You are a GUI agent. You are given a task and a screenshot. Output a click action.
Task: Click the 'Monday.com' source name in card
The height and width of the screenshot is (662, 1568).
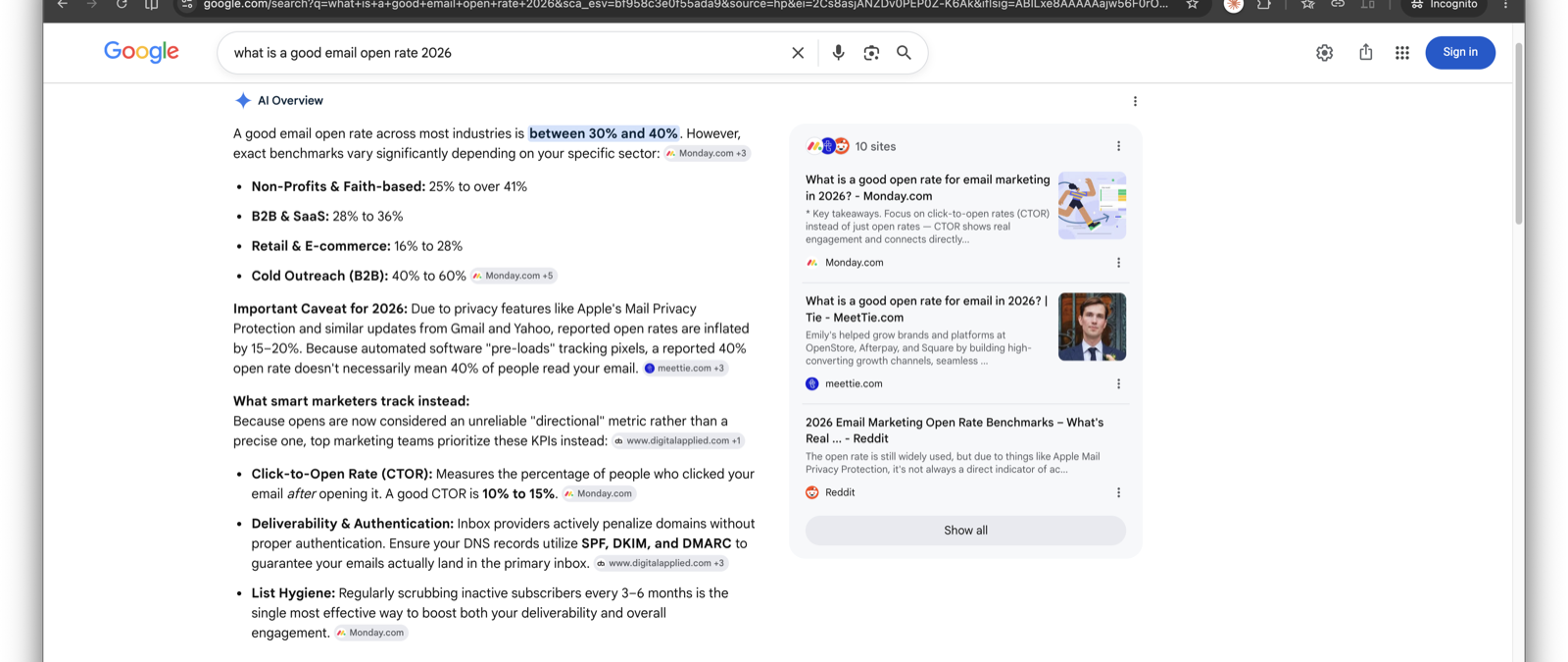coord(854,263)
